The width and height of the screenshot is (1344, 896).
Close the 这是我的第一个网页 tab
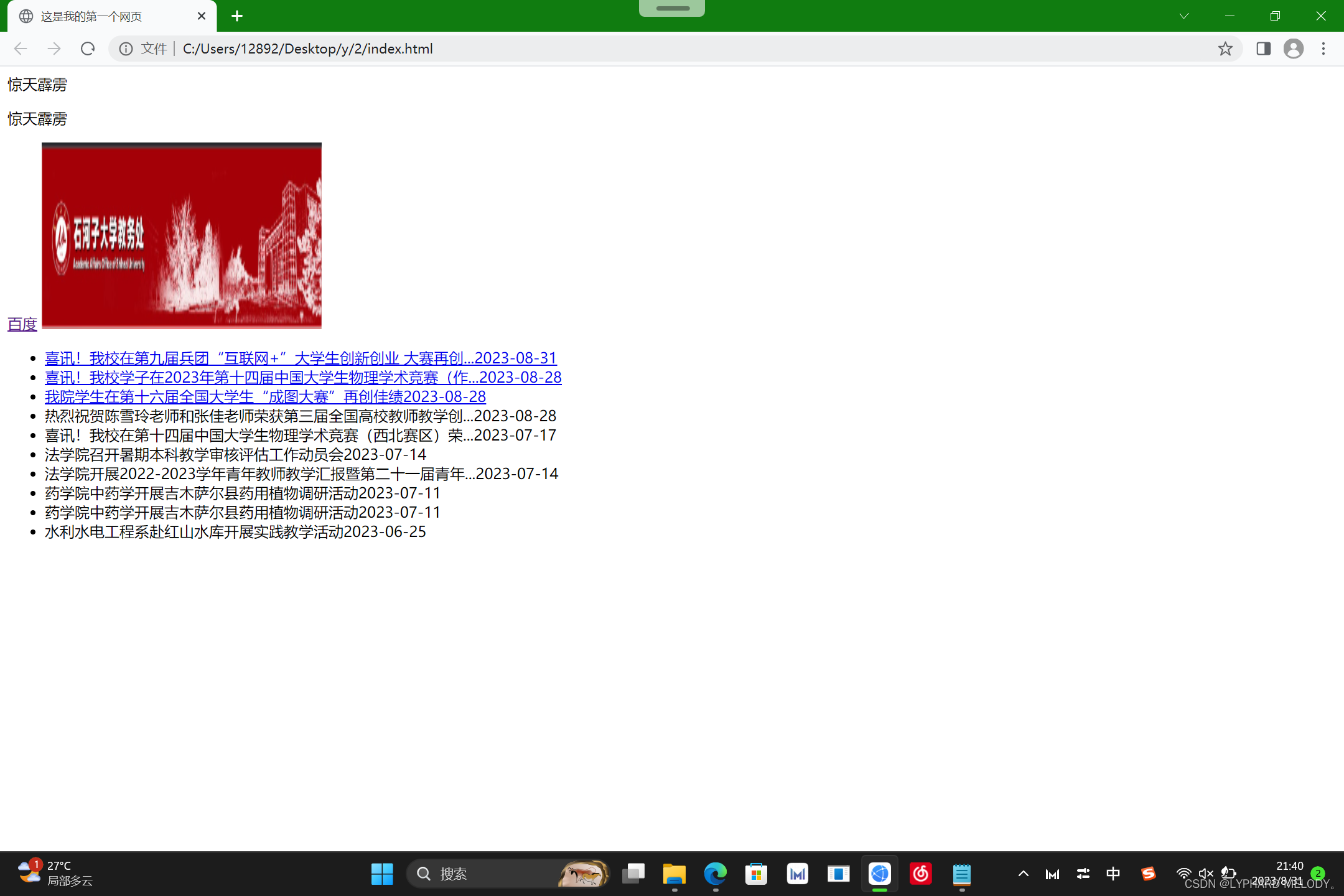point(202,16)
